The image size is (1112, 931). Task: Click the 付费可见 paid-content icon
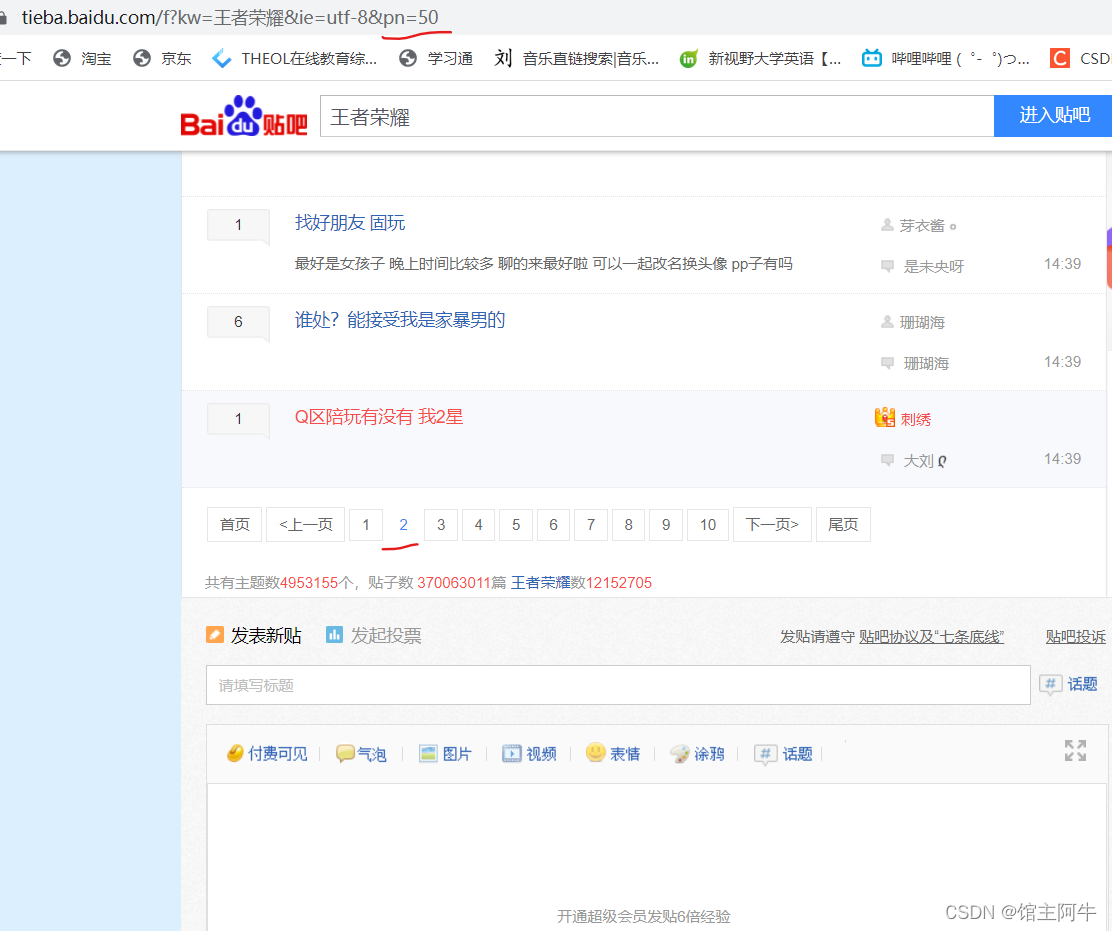coord(237,753)
